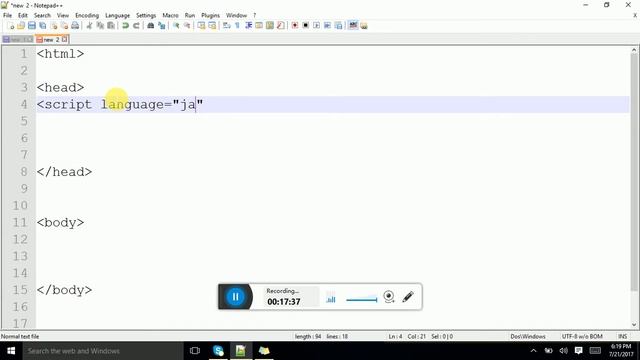This screenshot has height=360, width=640.
Task: Click the Zoom In toolbar icon
Action: [x=176, y=25]
